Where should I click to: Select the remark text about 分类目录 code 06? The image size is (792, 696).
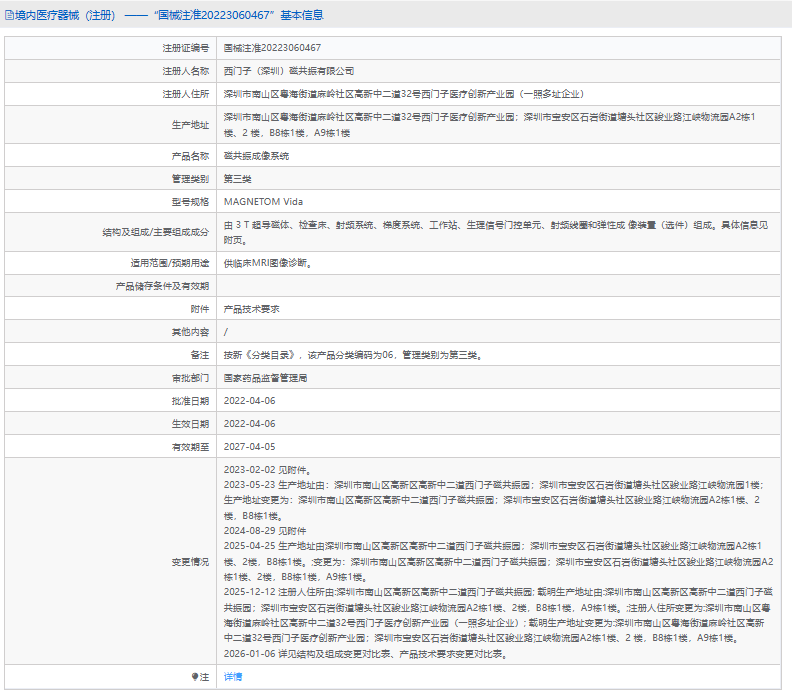tap(353, 355)
